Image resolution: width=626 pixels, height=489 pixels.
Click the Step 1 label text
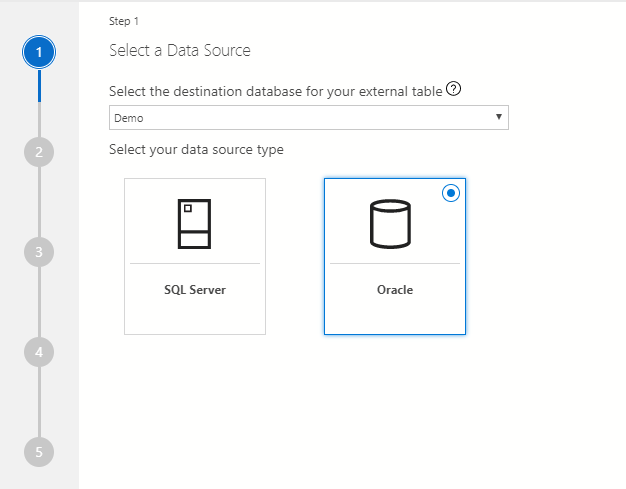click(124, 21)
